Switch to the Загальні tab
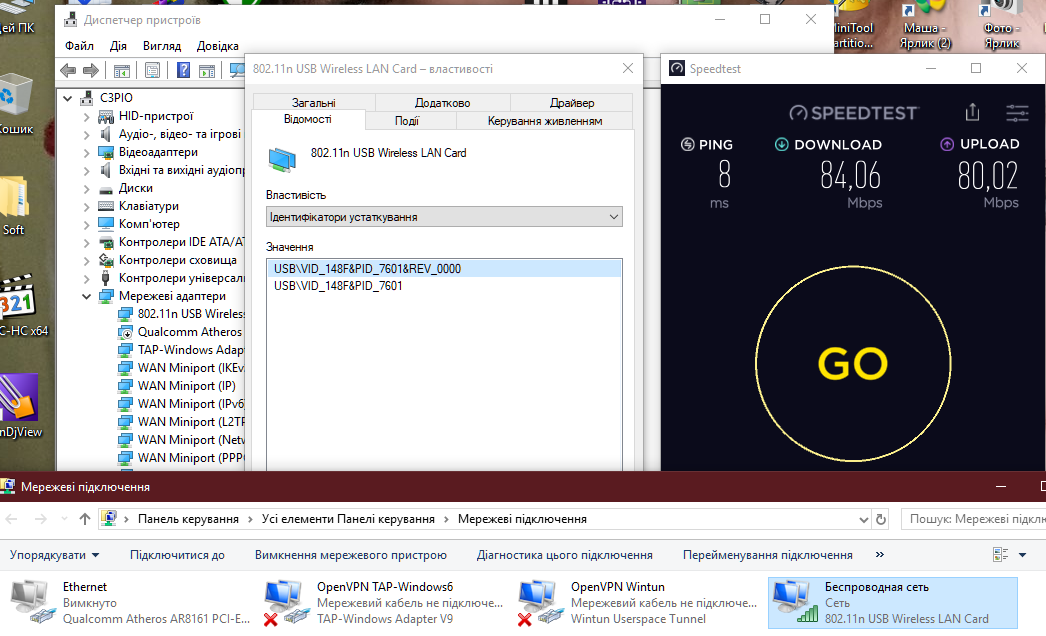 (314, 103)
